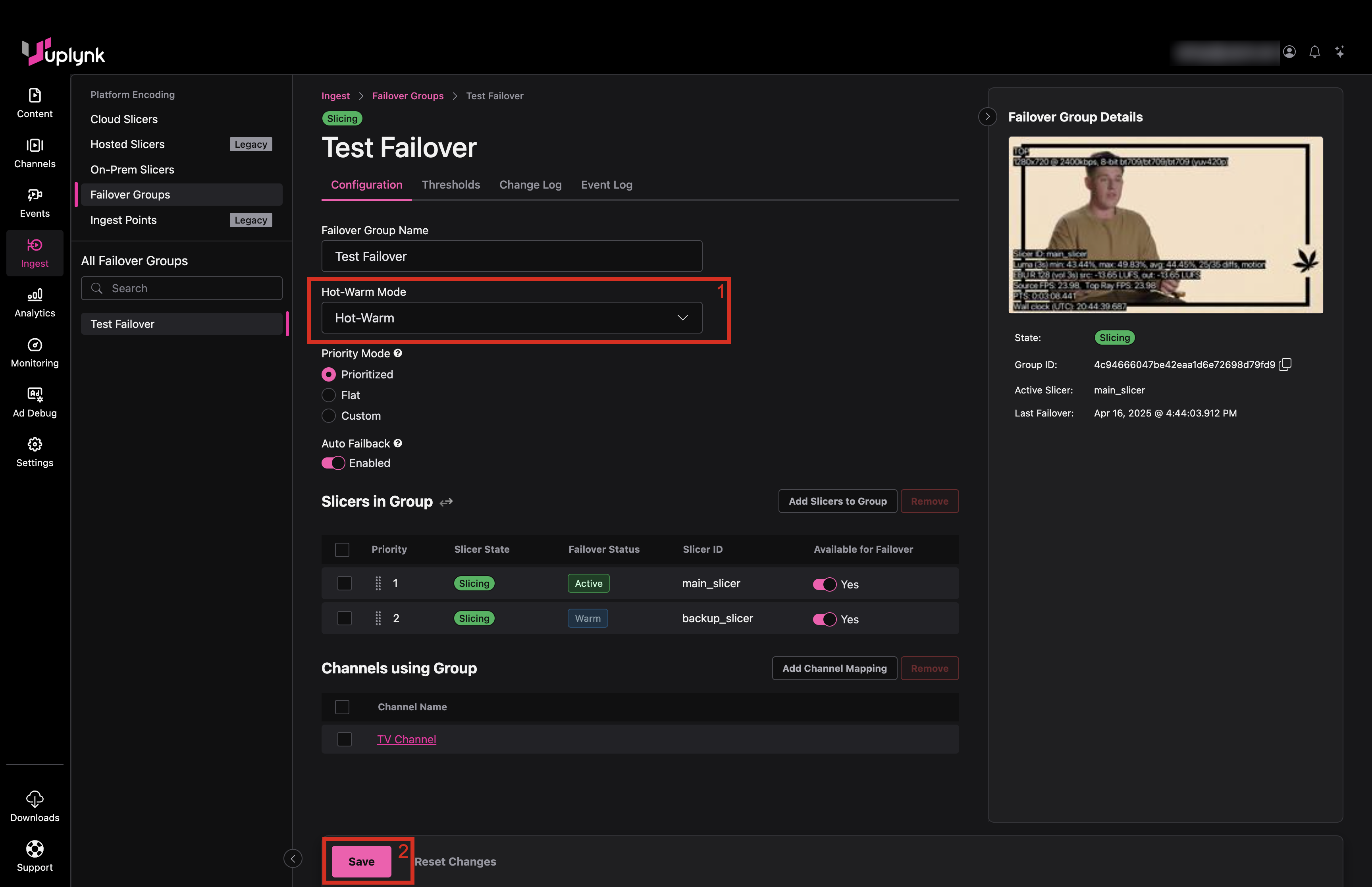Screen dimensions: 1372x887
Task: Open the Ad Debug tool icon
Action: [35, 402]
